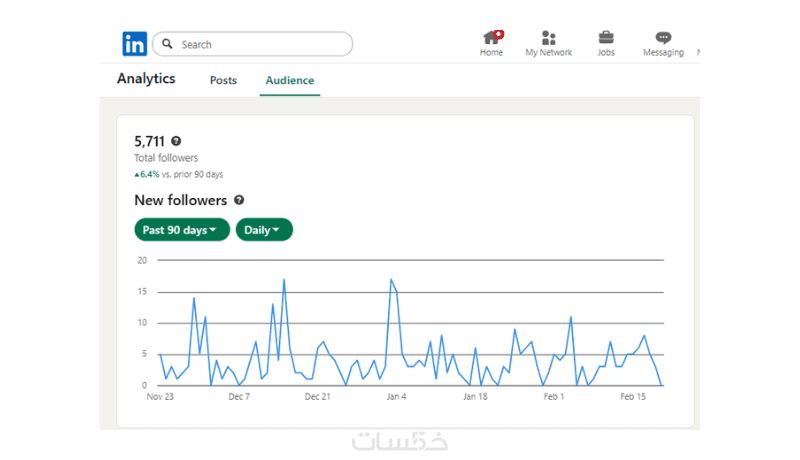This screenshot has height=460, width=800.
Task: Open the Jobs briefcase icon
Action: click(x=606, y=38)
